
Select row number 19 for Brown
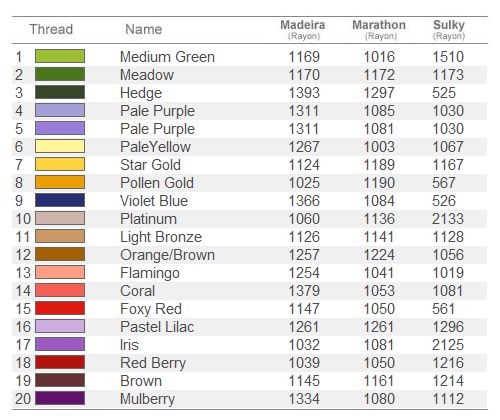pyautogui.click(x=23, y=381)
